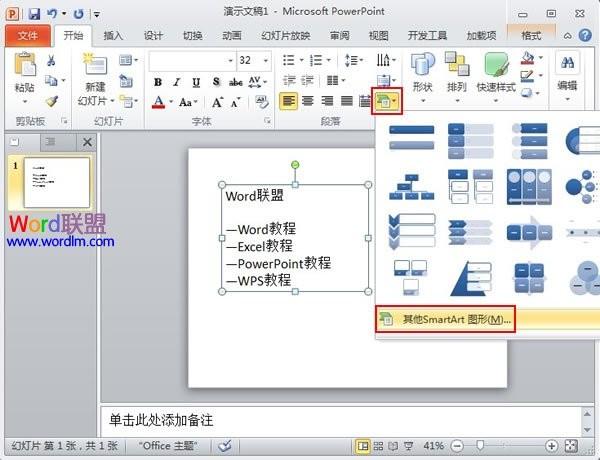Start Slide Show from status bar
Image resolution: width=600 pixels, height=460 pixels.
[x=408, y=446]
